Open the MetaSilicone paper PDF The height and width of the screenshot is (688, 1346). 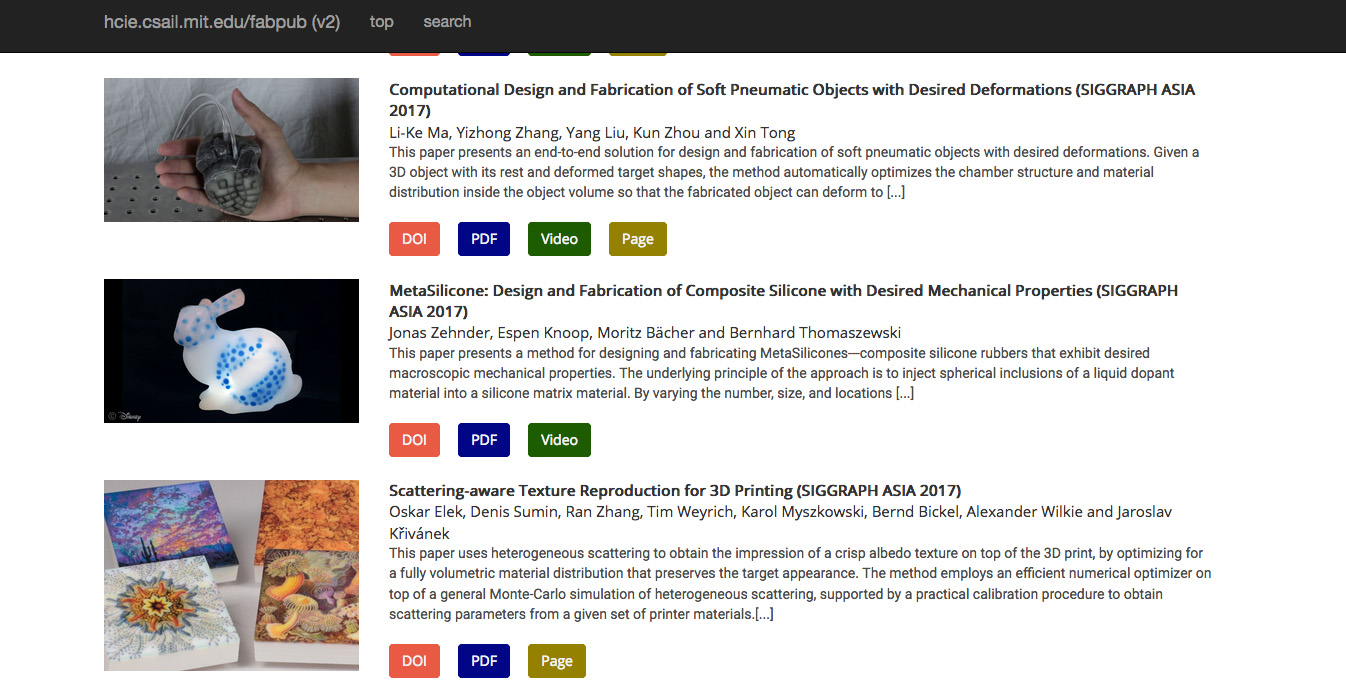[484, 440]
